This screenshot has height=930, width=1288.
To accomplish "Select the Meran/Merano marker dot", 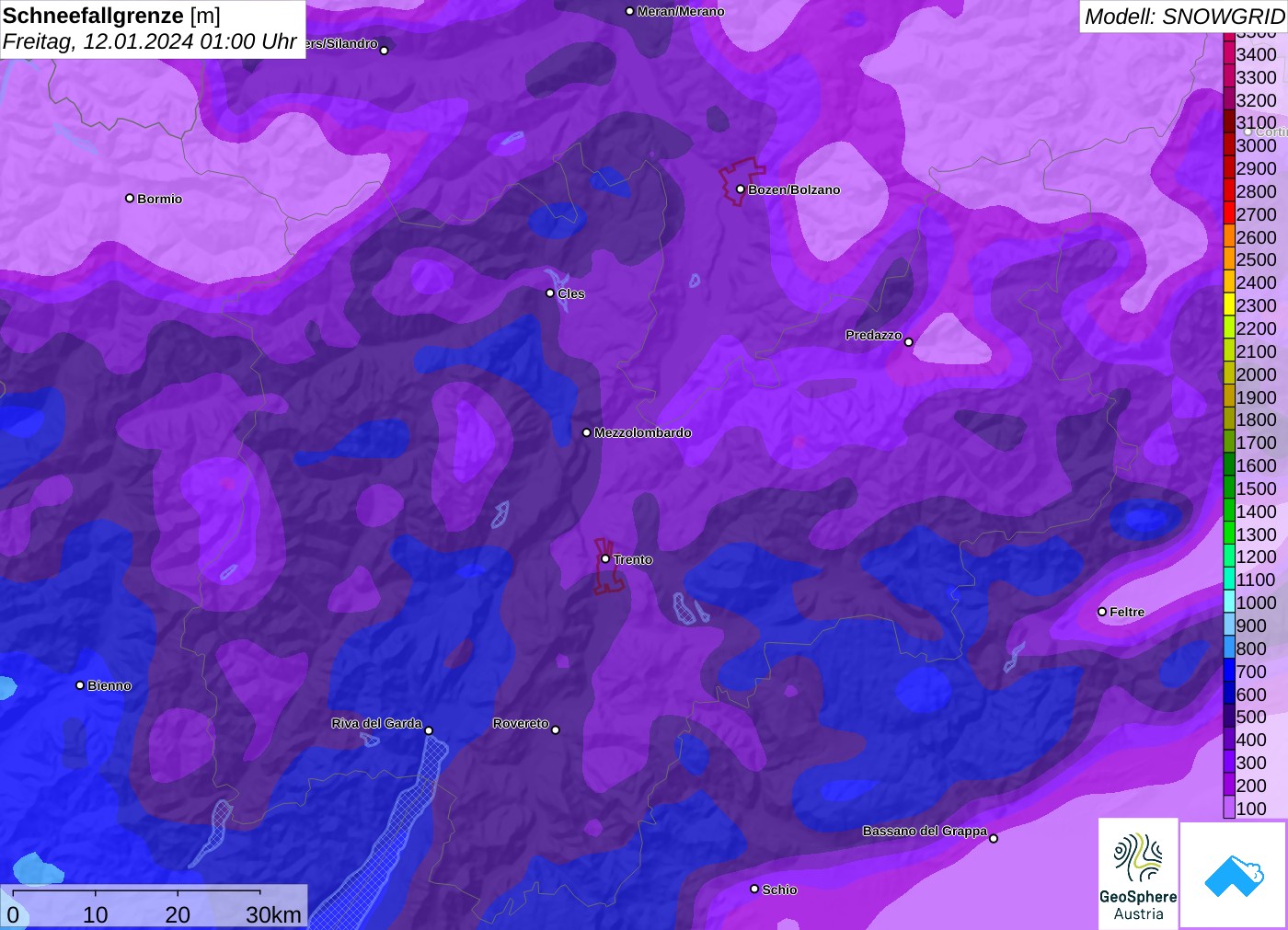I will [629, 11].
